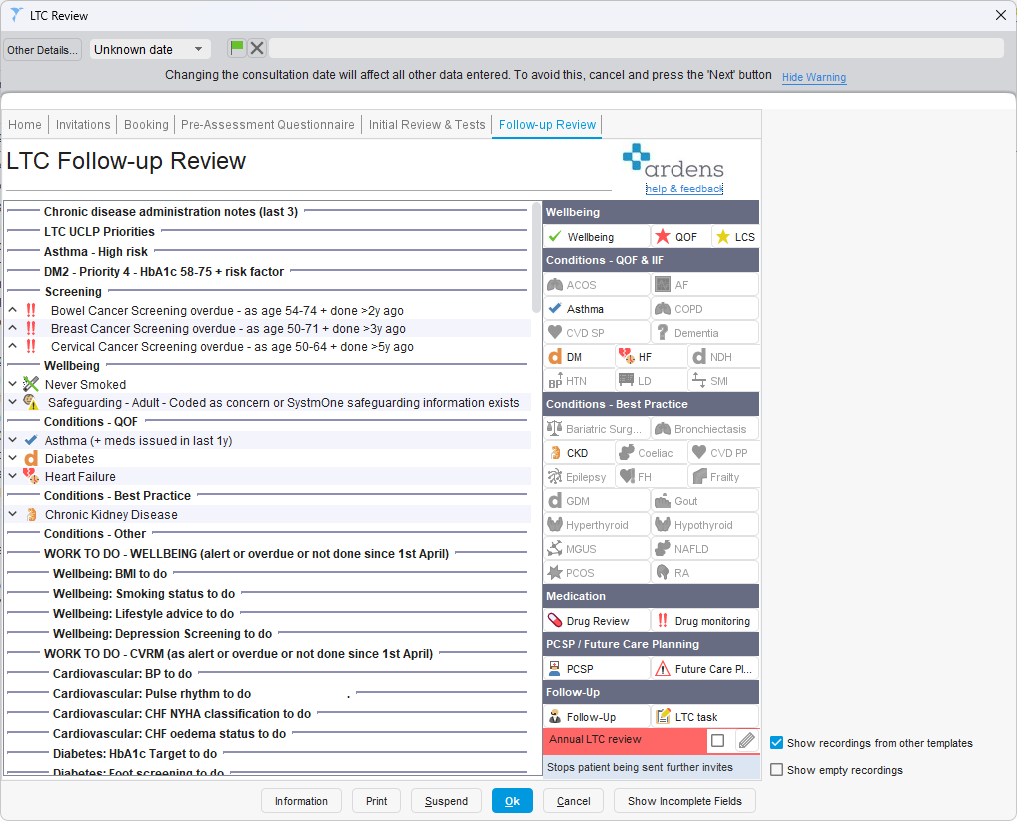1017x821 pixels.
Task: Open the SMI condition button
Action: pyautogui.click(x=723, y=381)
